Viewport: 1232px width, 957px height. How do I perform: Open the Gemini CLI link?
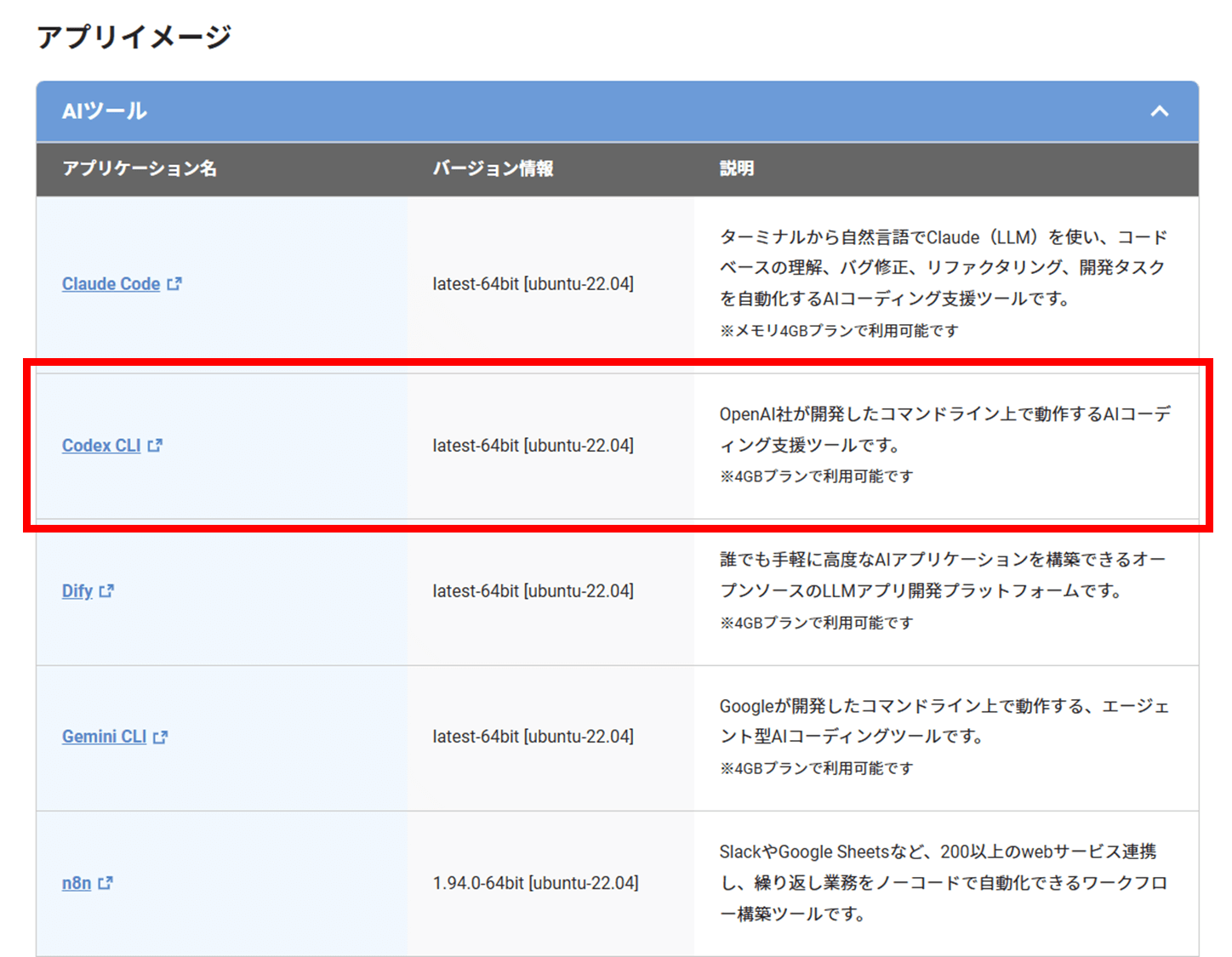click(104, 737)
